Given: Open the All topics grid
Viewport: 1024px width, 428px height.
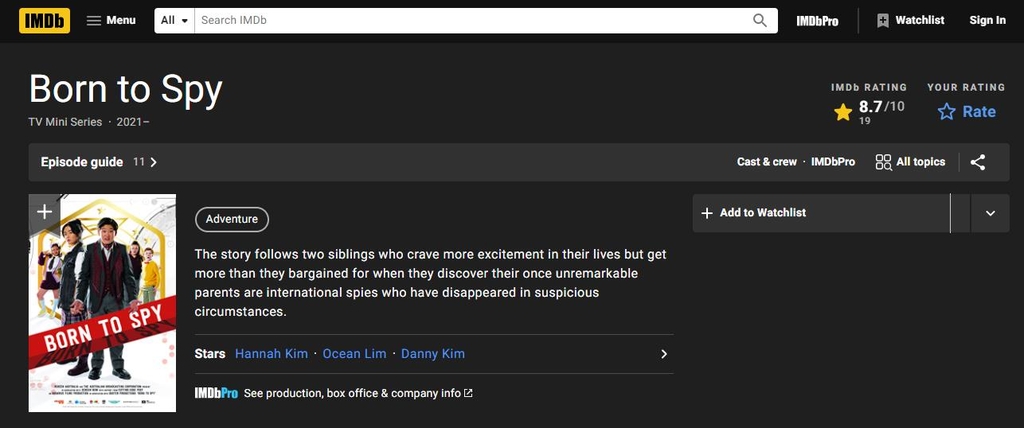Looking at the screenshot, I should pyautogui.click(x=910, y=162).
